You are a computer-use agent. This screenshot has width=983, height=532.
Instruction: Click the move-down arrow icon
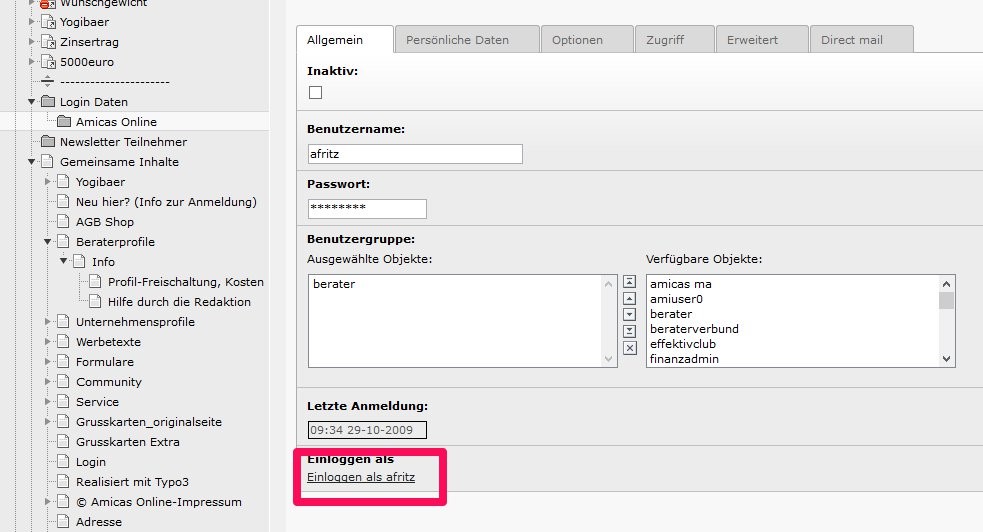point(629,315)
